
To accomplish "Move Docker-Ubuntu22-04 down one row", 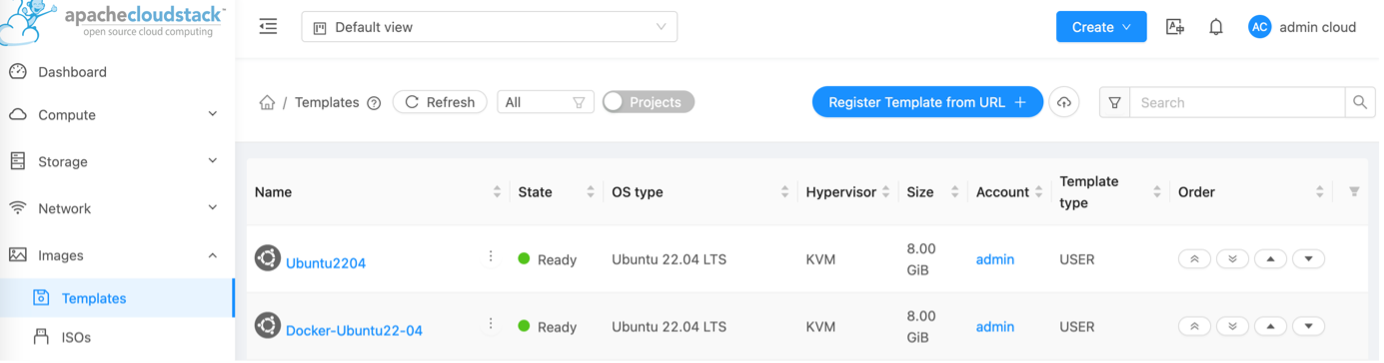I will tap(1308, 326).
